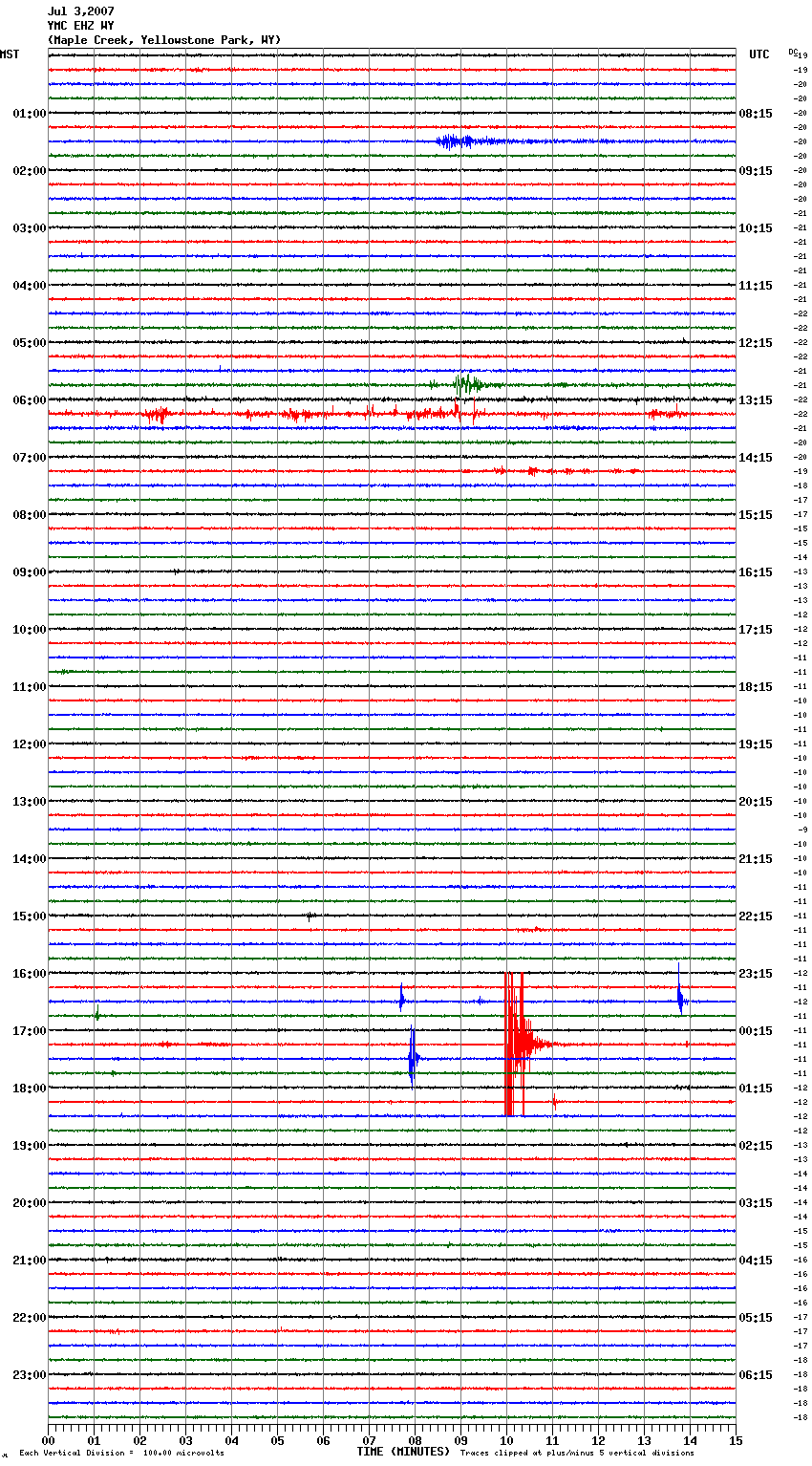
Task: Select the 07:00 MST hour label
Action: point(30,458)
